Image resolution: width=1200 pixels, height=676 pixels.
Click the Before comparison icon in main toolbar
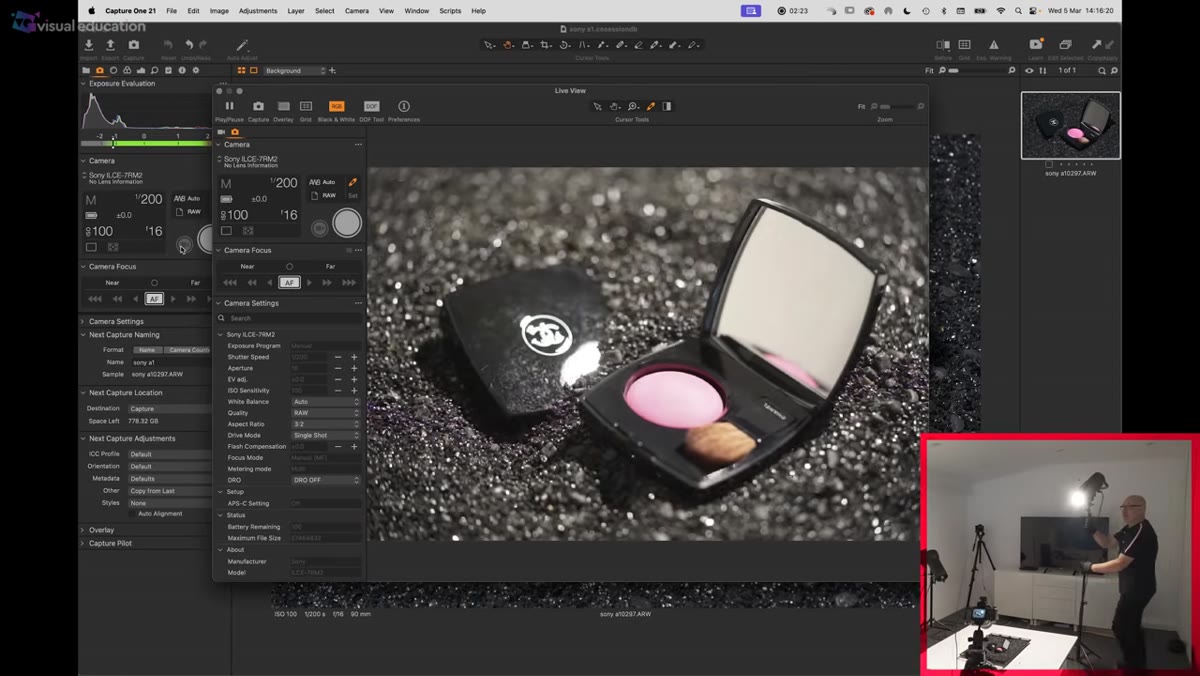(x=943, y=45)
